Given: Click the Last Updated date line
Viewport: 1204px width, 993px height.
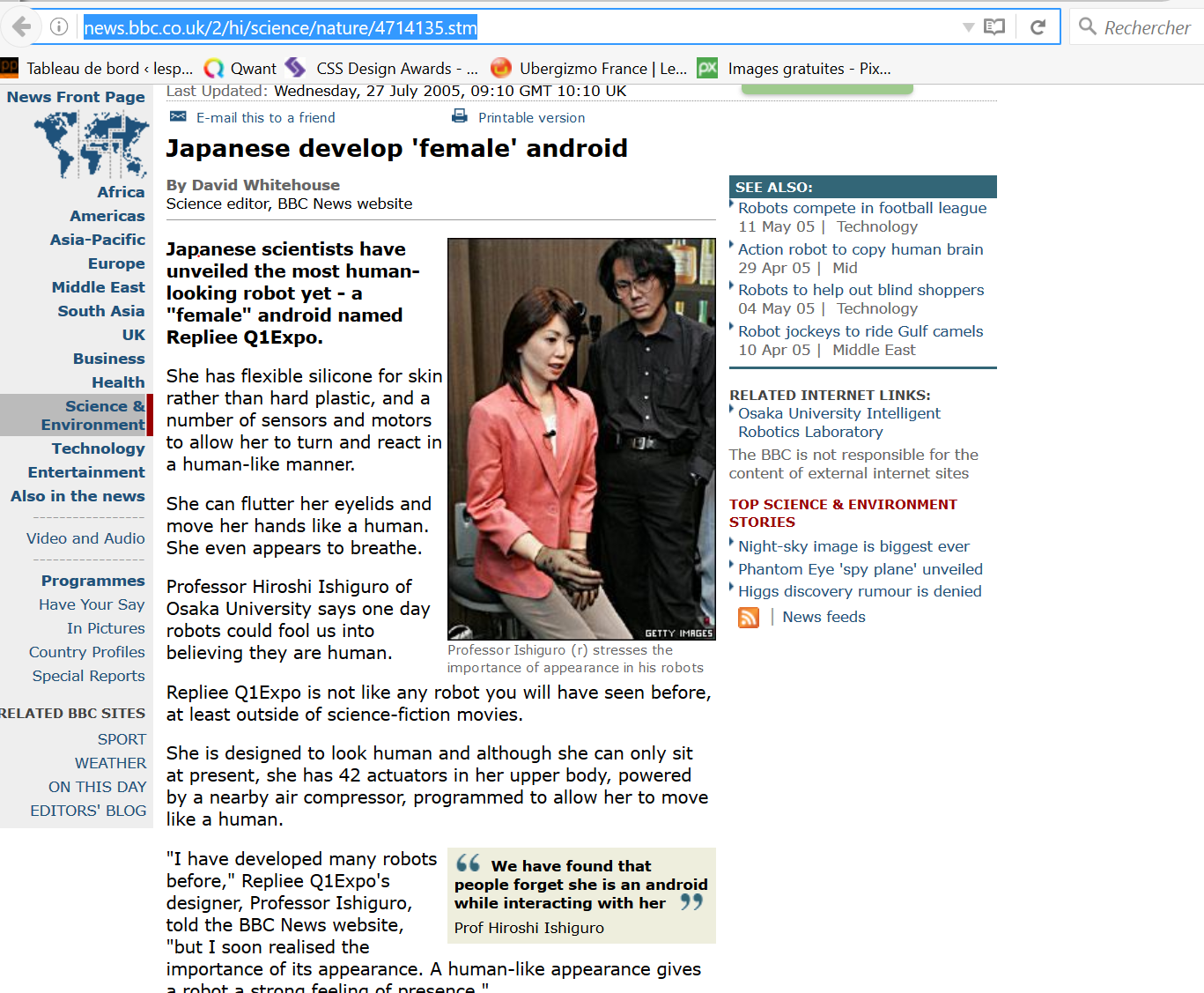Looking at the screenshot, I should [x=396, y=91].
